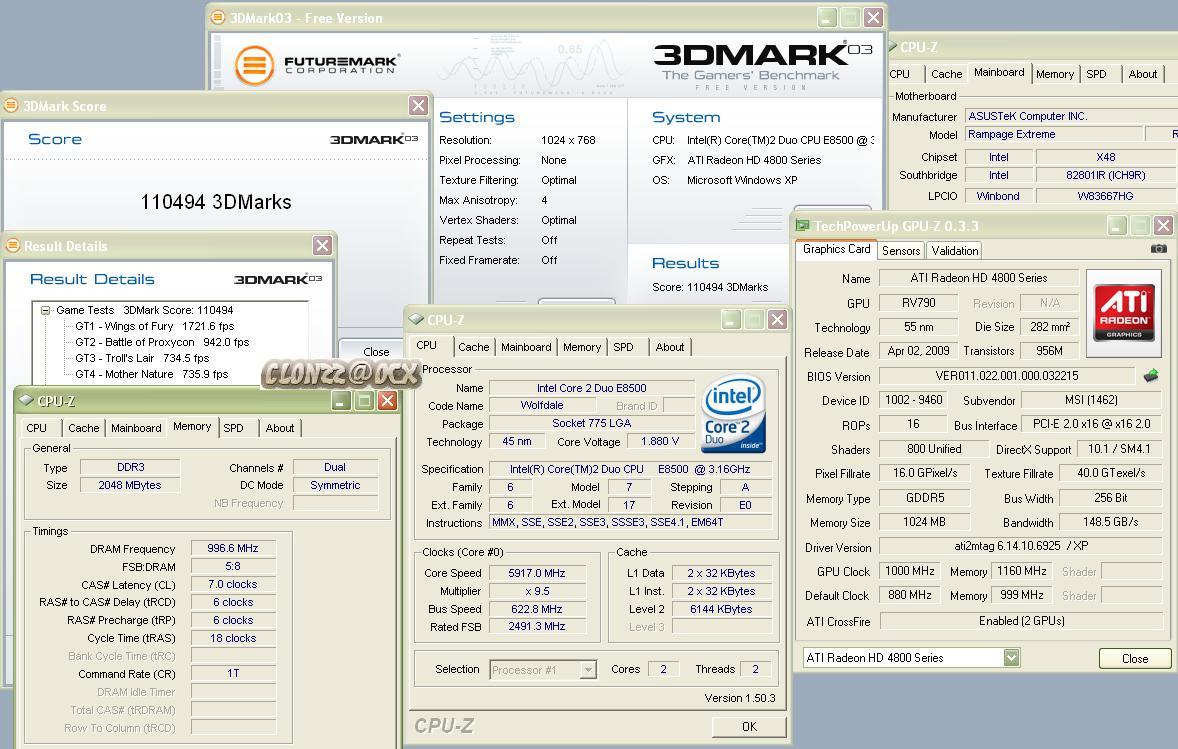The width and height of the screenshot is (1178, 749).
Task: Open About tab in top-right CPU-Z window
Action: tap(1143, 74)
